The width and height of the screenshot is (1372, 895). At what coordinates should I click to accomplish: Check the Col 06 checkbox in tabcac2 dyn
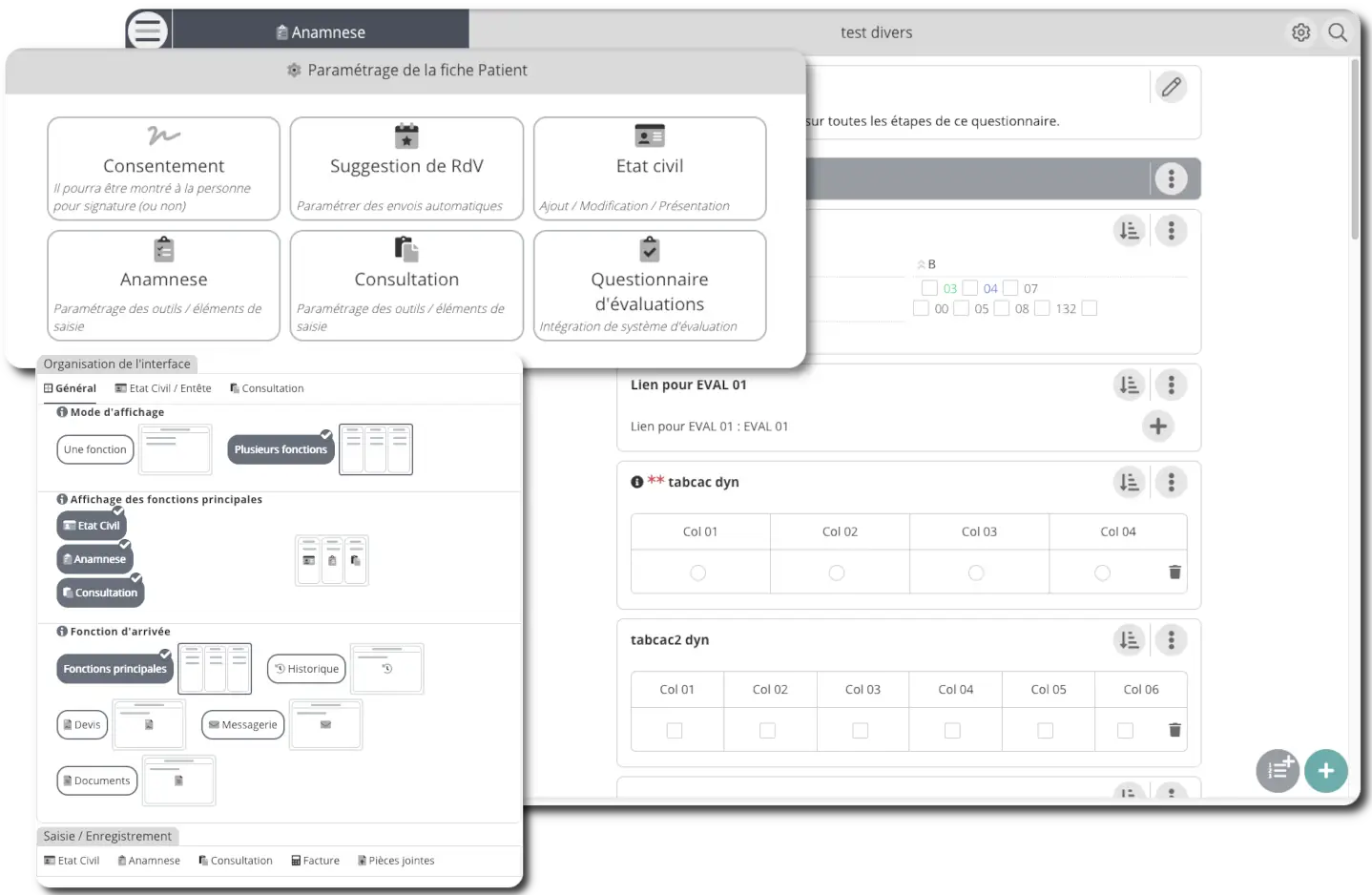click(1125, 730)
